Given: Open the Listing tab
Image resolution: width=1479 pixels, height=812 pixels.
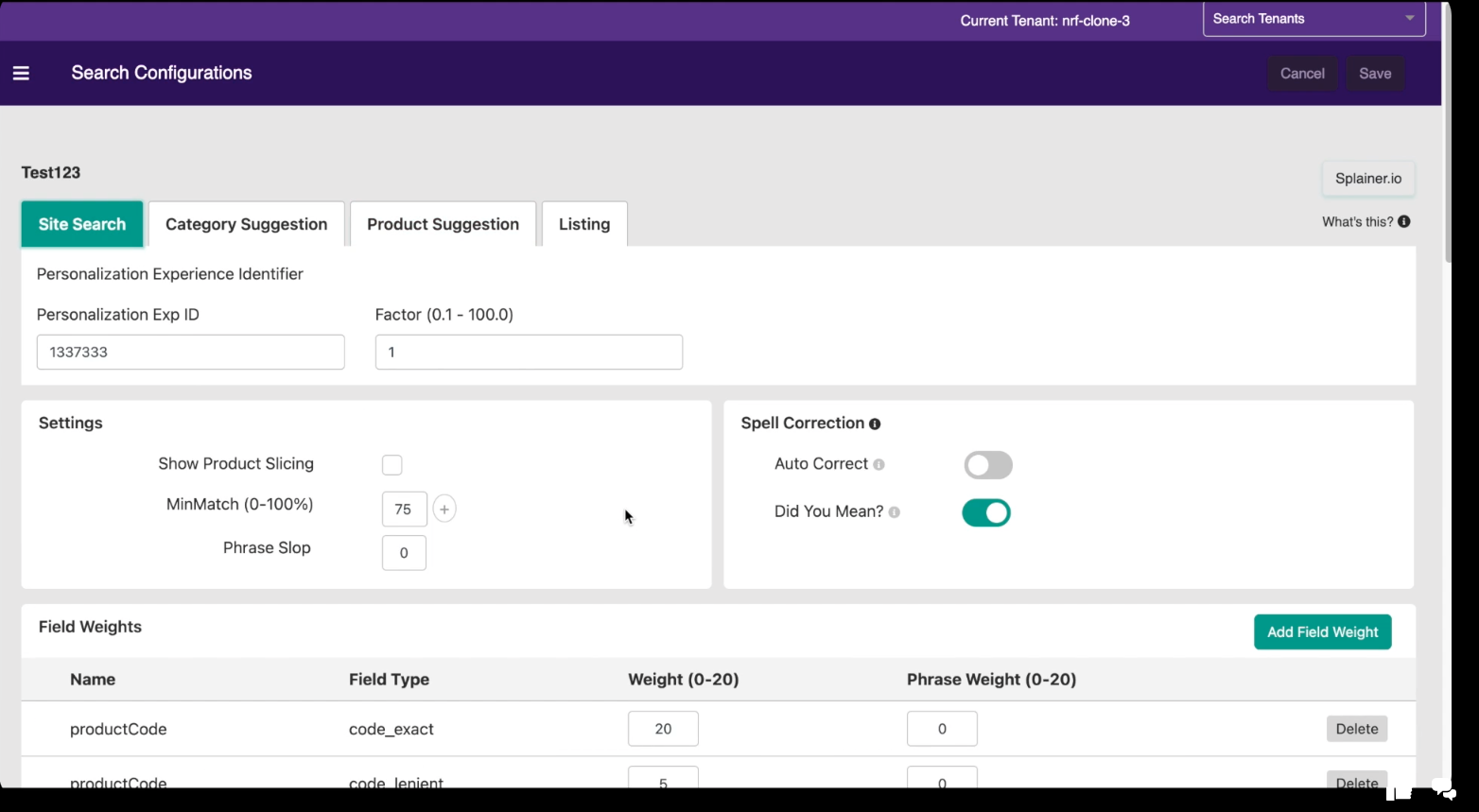Looking at the screenshot, I should pyautogui.click(x=583, y=224).
